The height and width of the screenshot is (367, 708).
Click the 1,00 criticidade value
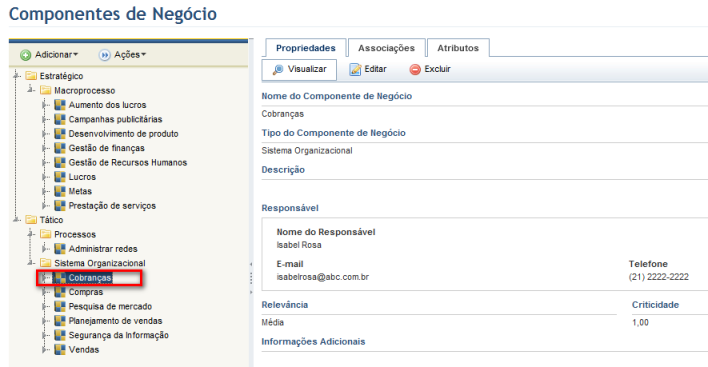(640, 323)
